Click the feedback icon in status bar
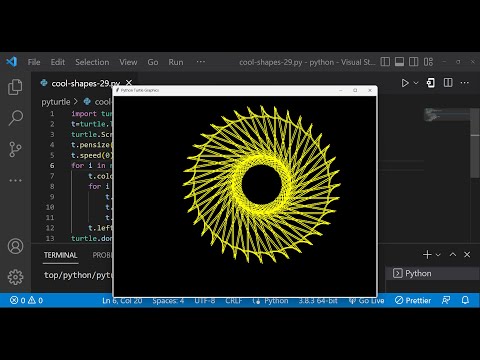This screenshot has width=480, height=360. (446, 300)
